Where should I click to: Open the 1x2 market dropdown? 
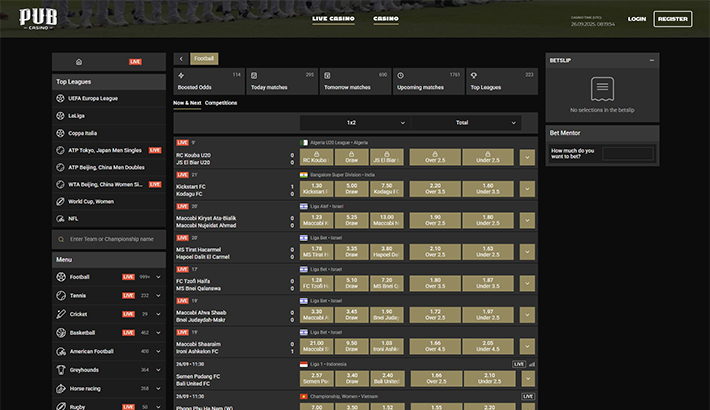(351, 123)
